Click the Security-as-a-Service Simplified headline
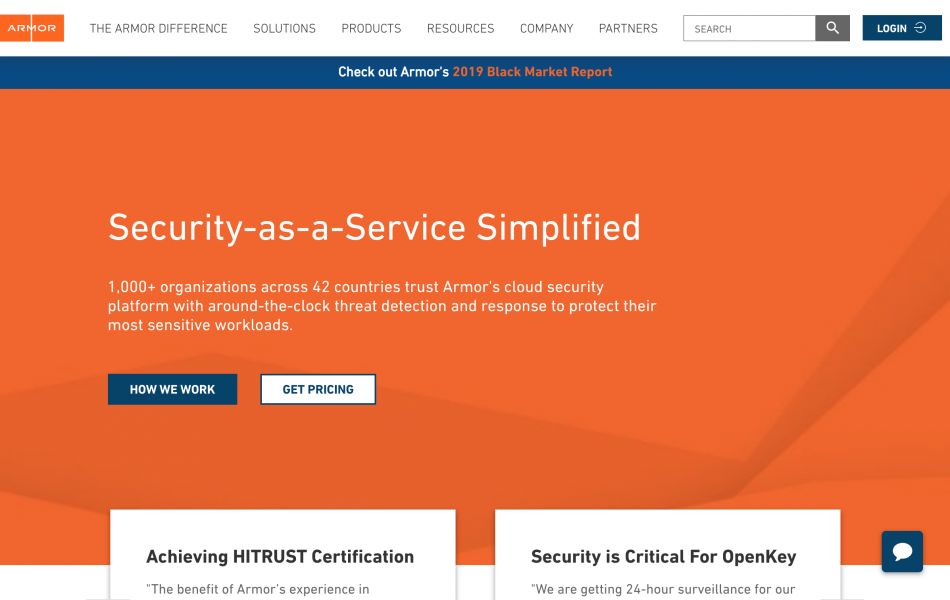Image resolution: width=950 pixels, height=600 pixels. 374,228
